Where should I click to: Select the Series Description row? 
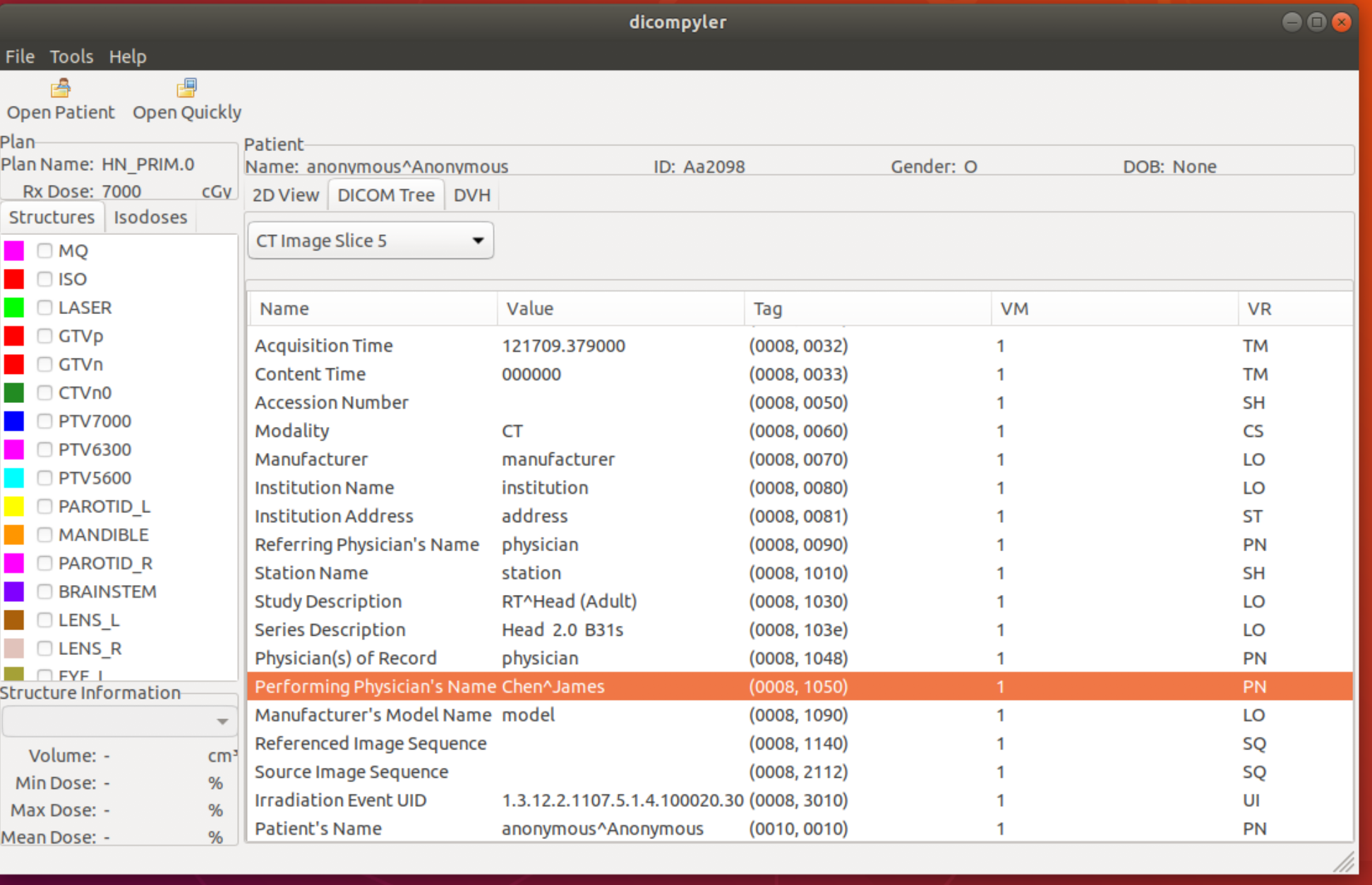[x=800, y=630]
